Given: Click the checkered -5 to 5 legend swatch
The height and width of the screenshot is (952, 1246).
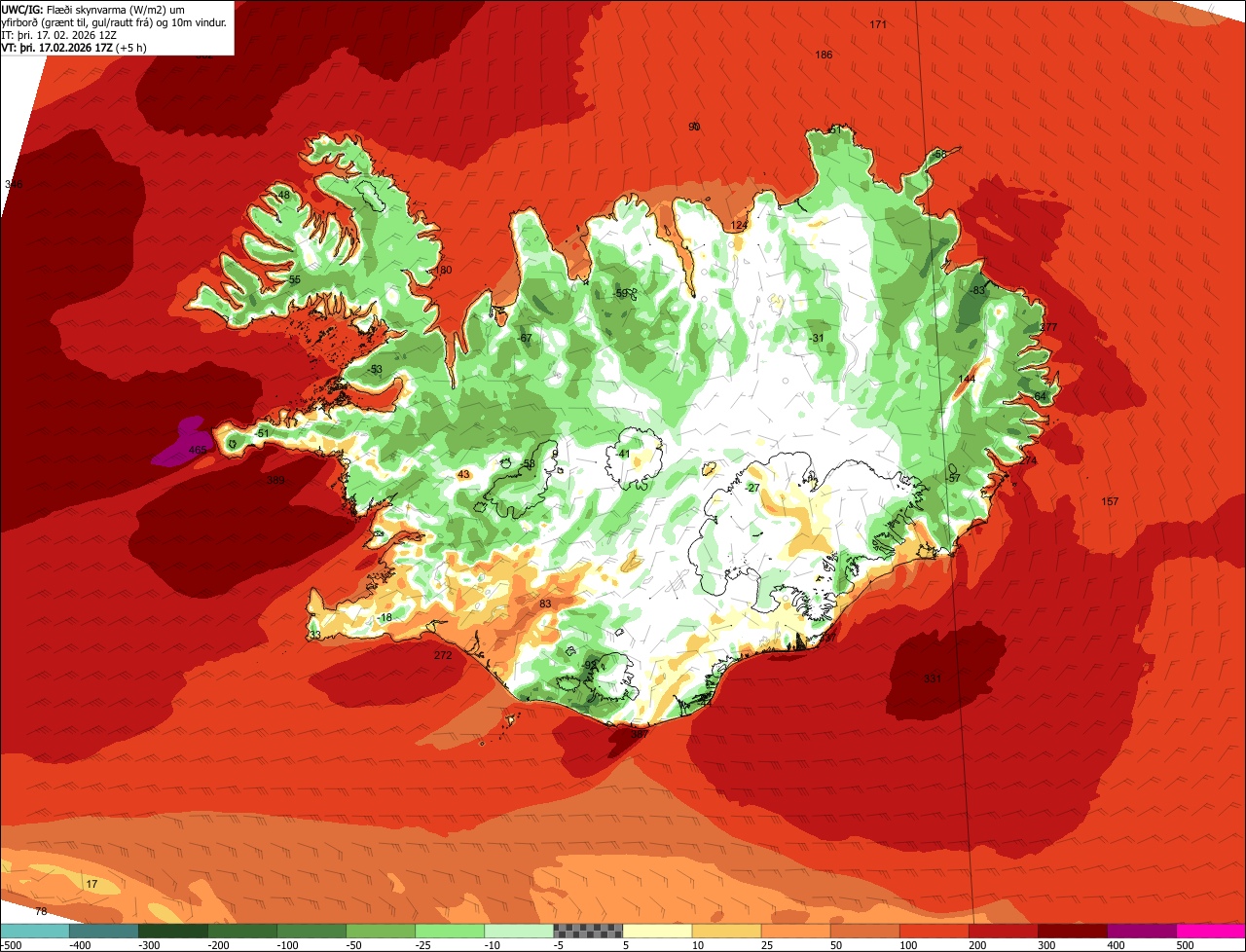Looking at the screenshot, I should 587,931.
